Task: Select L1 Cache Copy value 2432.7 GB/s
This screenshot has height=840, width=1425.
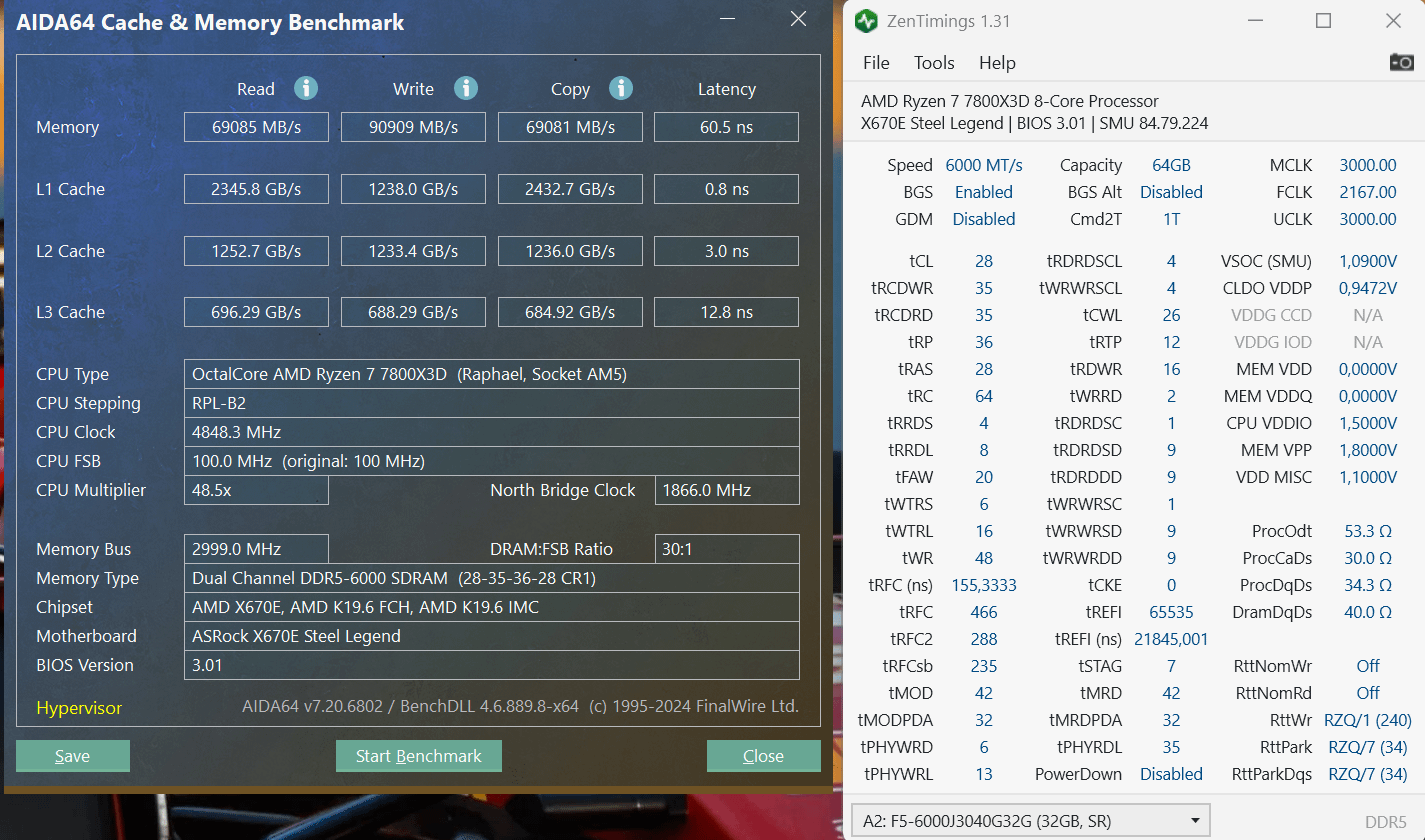Action: pyautogui.click(x=570, y=189)
